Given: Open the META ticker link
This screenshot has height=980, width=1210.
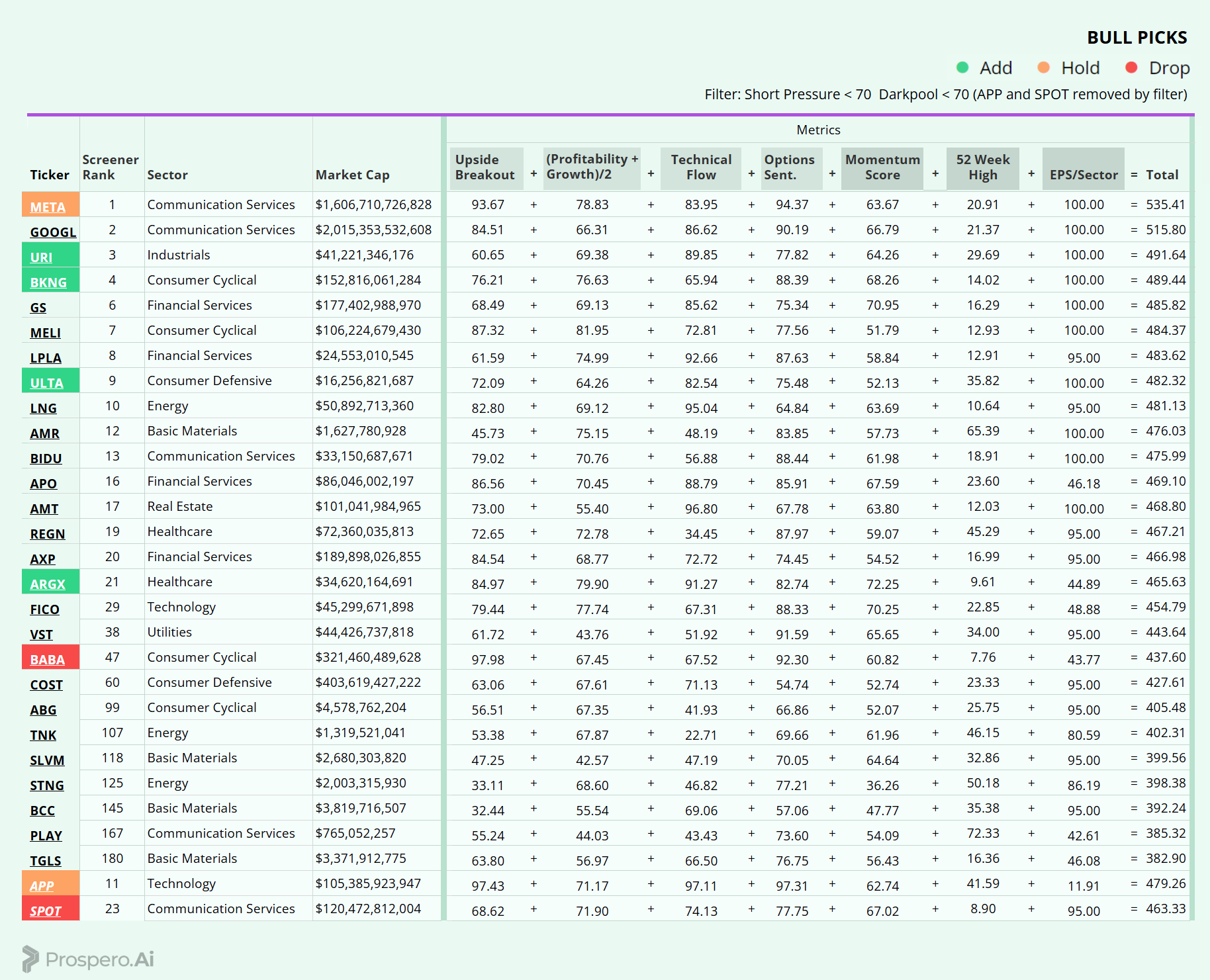Looking at the screenshot, I should tap(48, 207).
